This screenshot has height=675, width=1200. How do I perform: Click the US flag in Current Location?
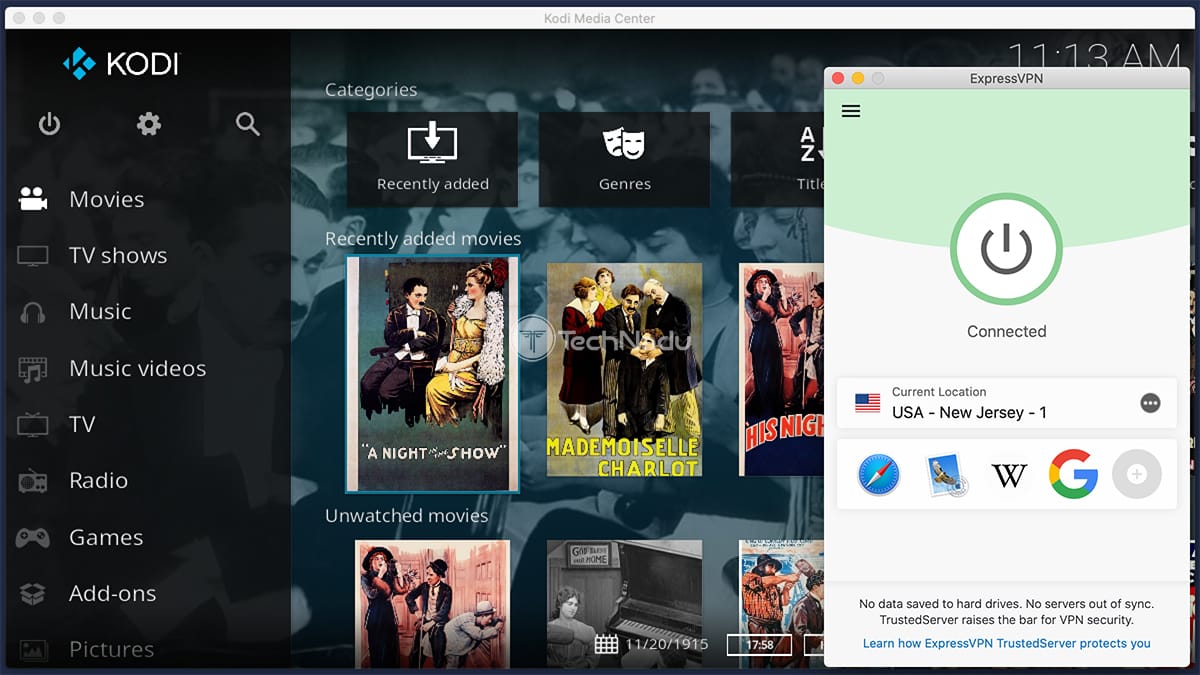[x=868, y=403]
